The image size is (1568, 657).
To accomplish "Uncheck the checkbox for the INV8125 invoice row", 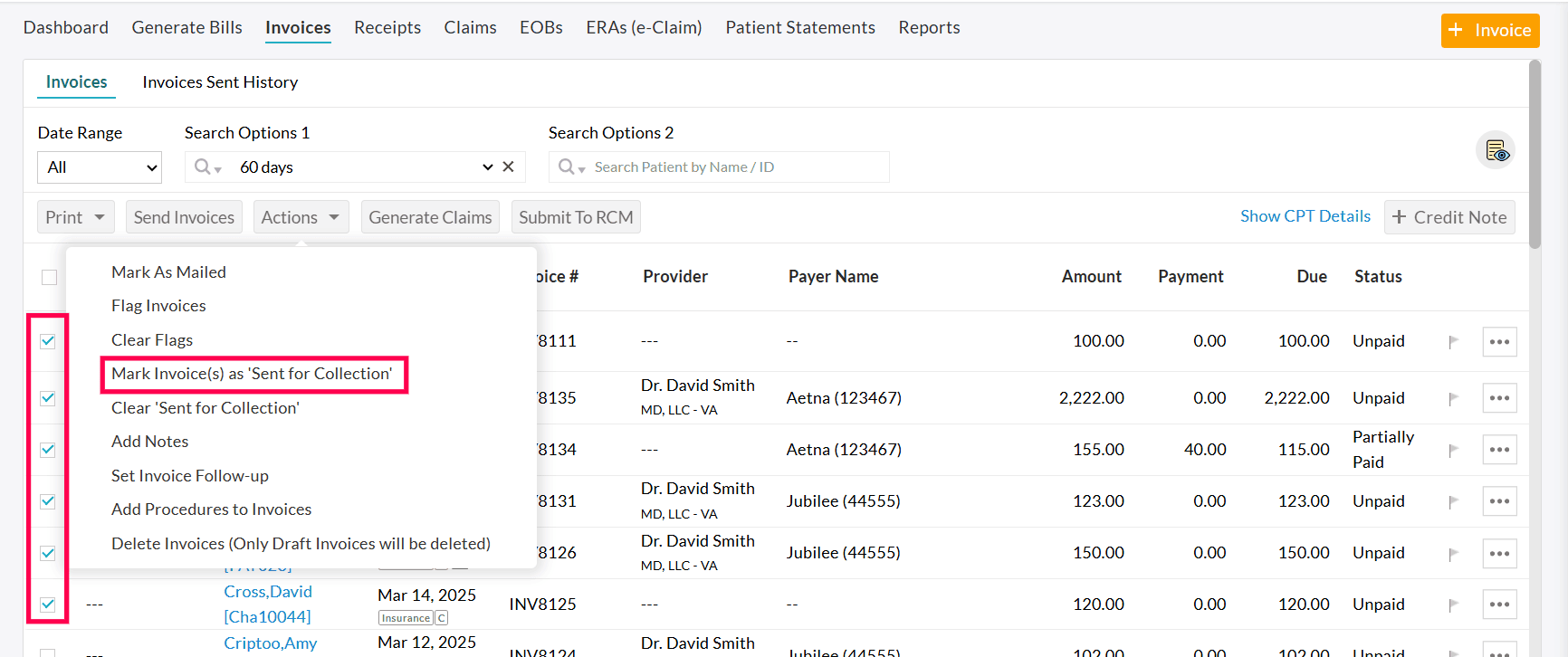I will point(48,605).
